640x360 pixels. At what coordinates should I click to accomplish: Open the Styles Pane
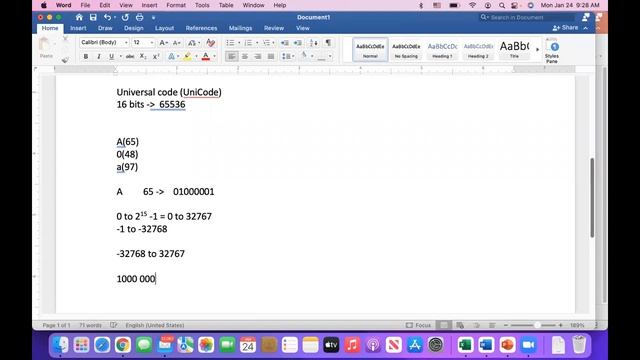point(552,51)
